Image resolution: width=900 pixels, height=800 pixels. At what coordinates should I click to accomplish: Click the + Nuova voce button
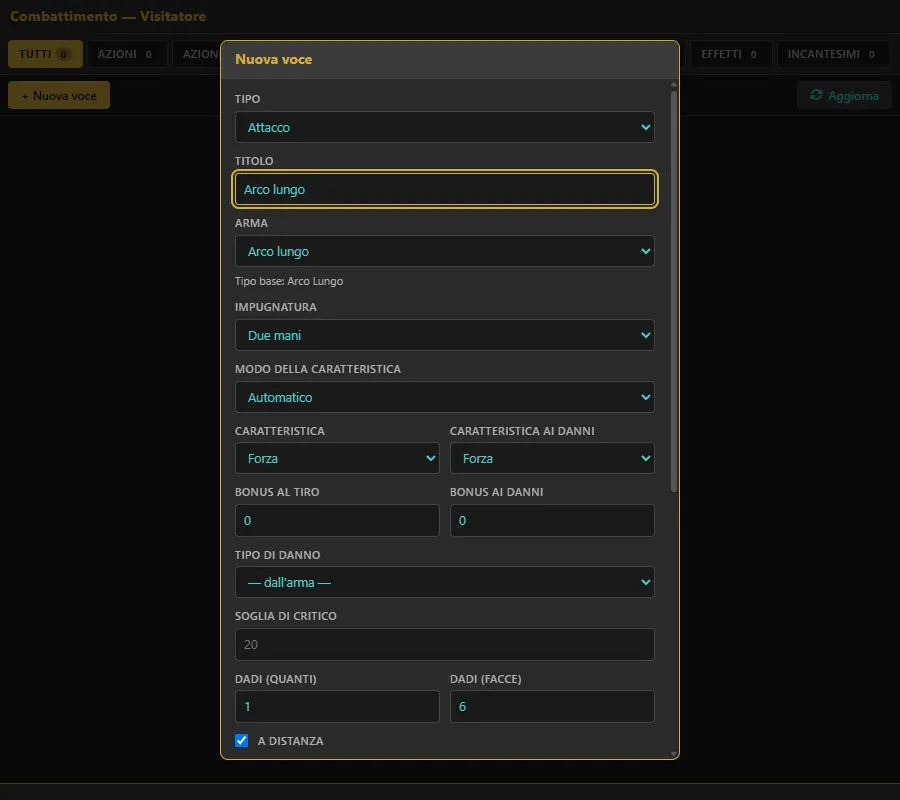[x=59, y=95]
